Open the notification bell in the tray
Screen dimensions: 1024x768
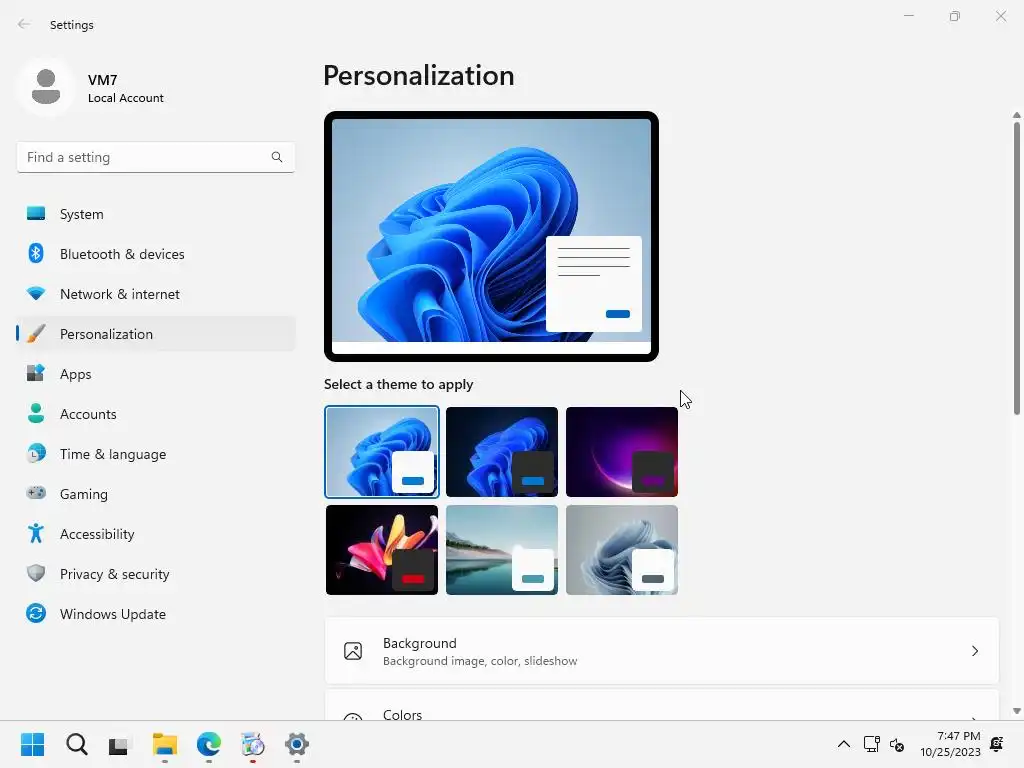(997, 744)
